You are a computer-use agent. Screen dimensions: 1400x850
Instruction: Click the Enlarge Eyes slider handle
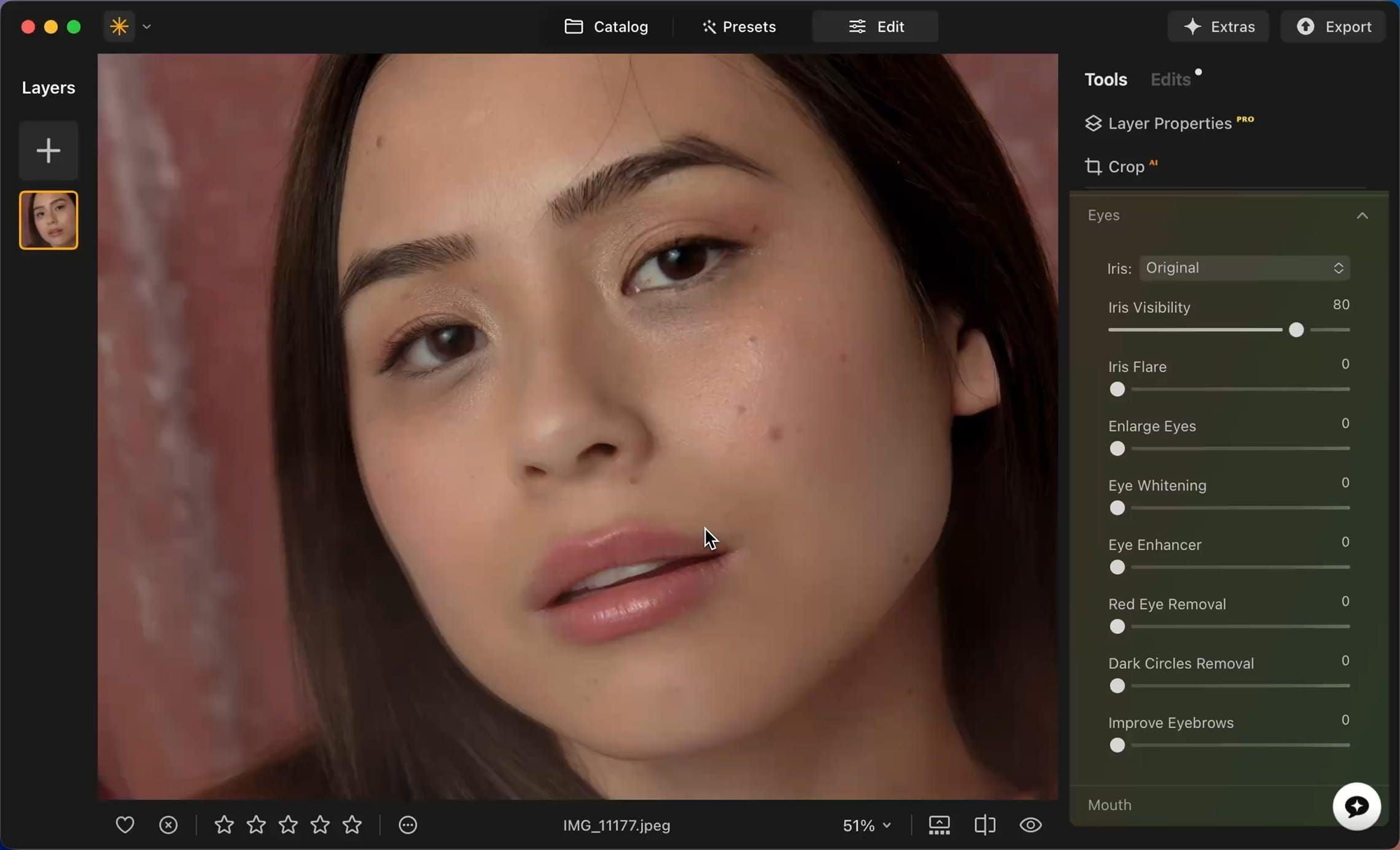(x=1117, y=449)
